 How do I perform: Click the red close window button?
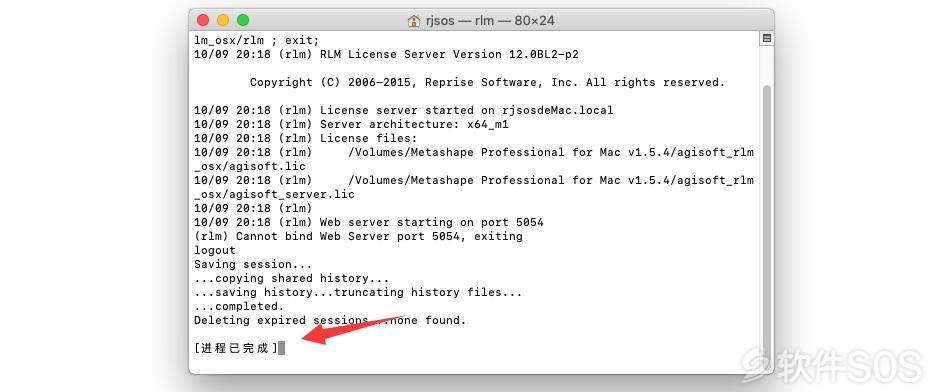pyautogui.click(x=203, y=20)
